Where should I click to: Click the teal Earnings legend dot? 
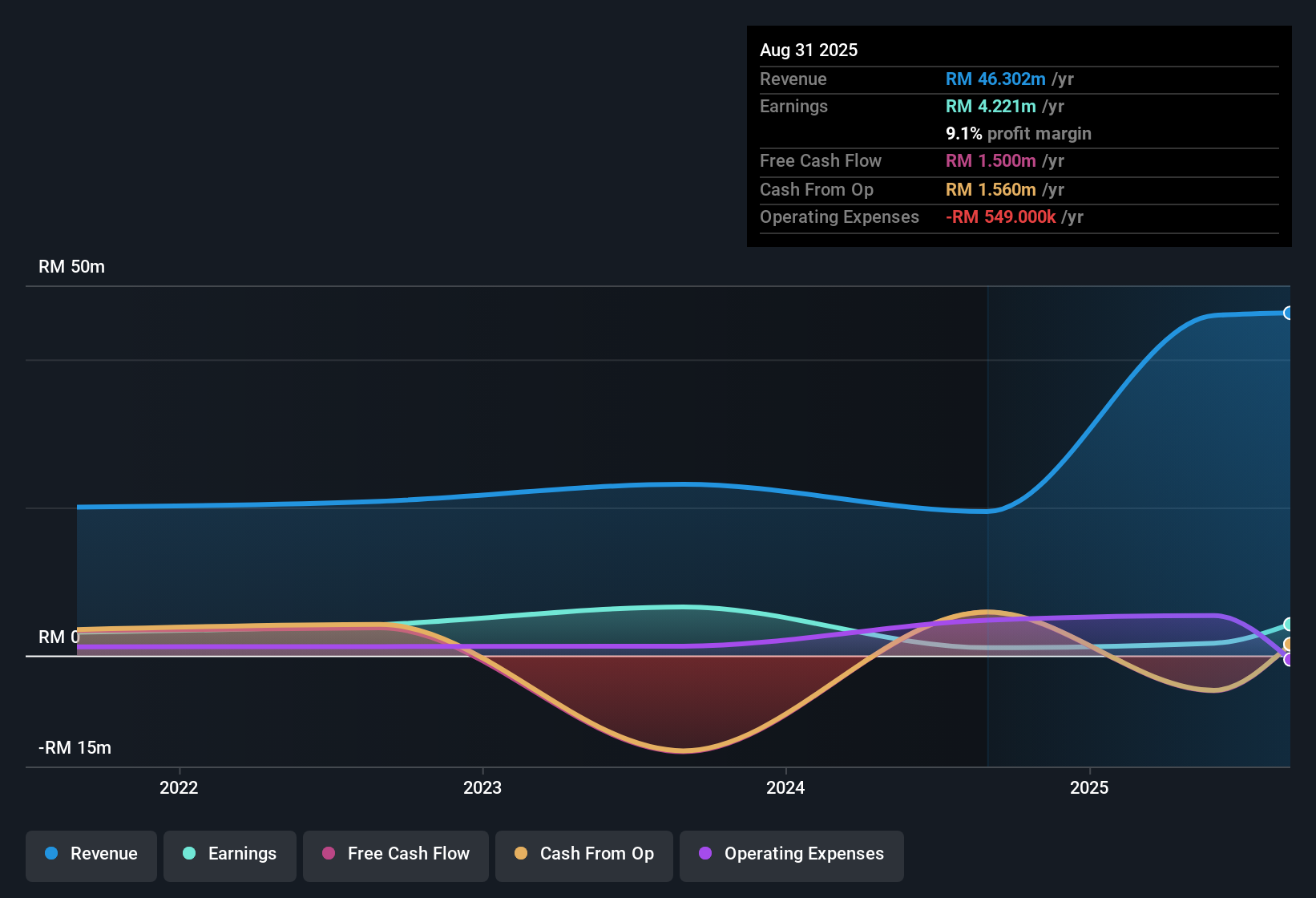(x=188, y=854)
